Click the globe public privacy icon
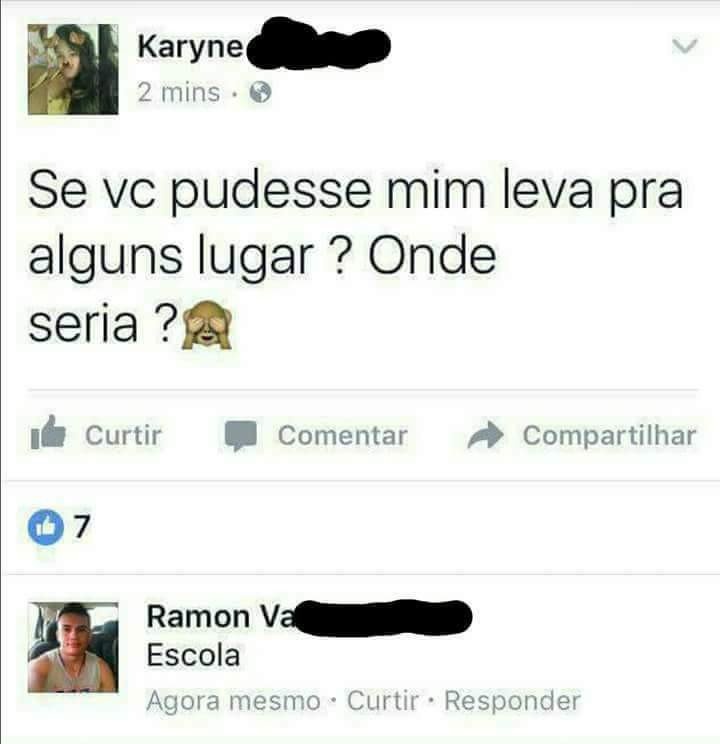Image resolution: width=720 pixels, height=744 pixels. click(261, 93)
